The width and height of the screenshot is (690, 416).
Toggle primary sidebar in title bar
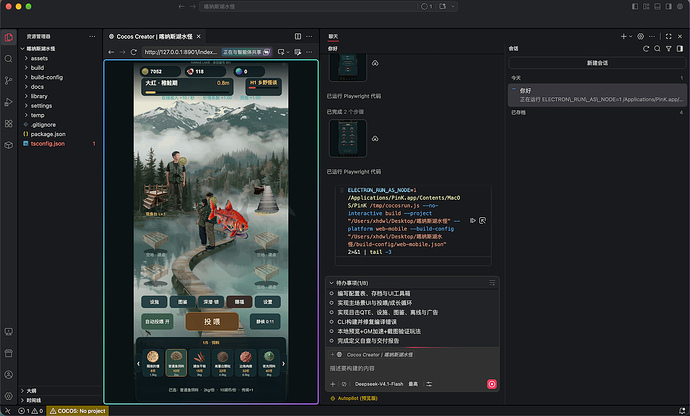pyautogui.click(x=635, y=7)
